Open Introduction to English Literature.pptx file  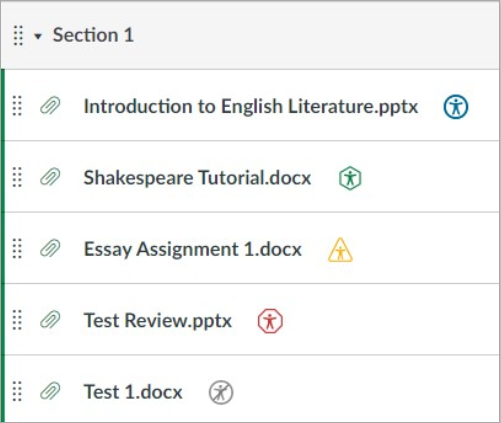(x=251, y=107)
